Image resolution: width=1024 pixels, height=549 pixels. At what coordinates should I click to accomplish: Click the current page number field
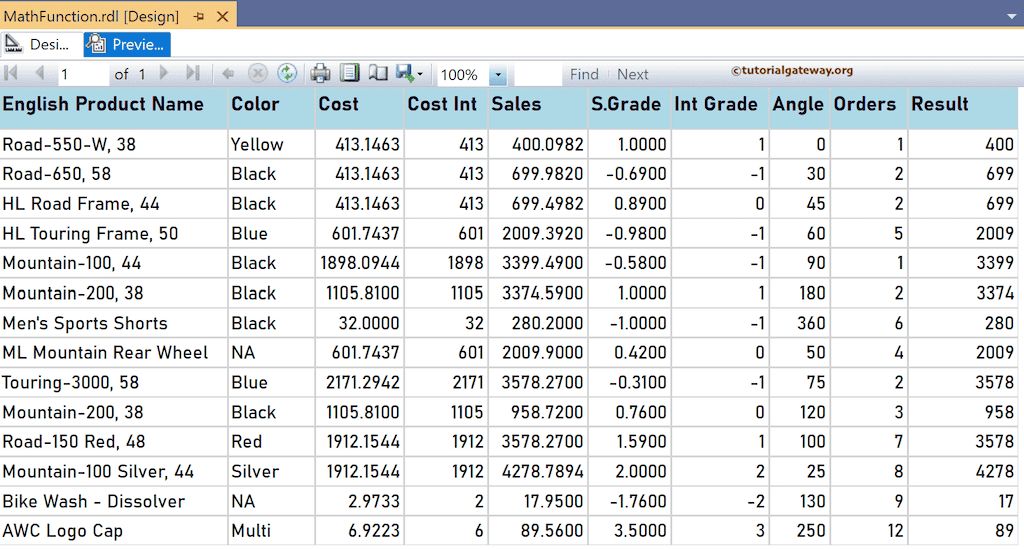[x=83, y=74]
